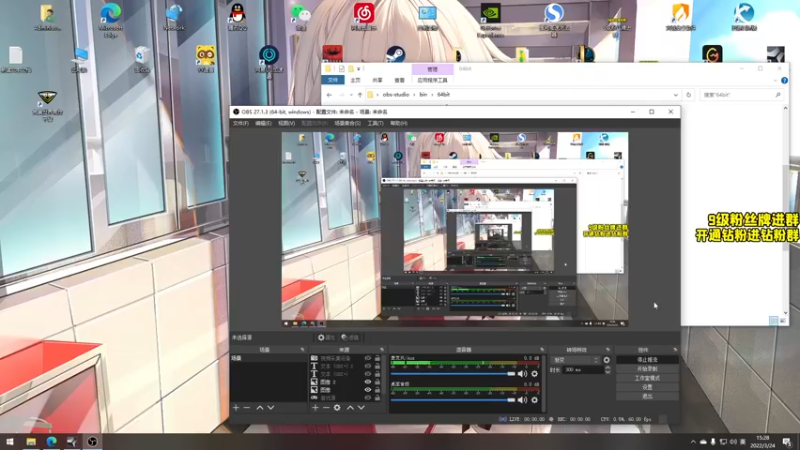This screenshot has height=450, width=800.
Task: Toggle visibility of video capture device source
Action: point(367,358)
